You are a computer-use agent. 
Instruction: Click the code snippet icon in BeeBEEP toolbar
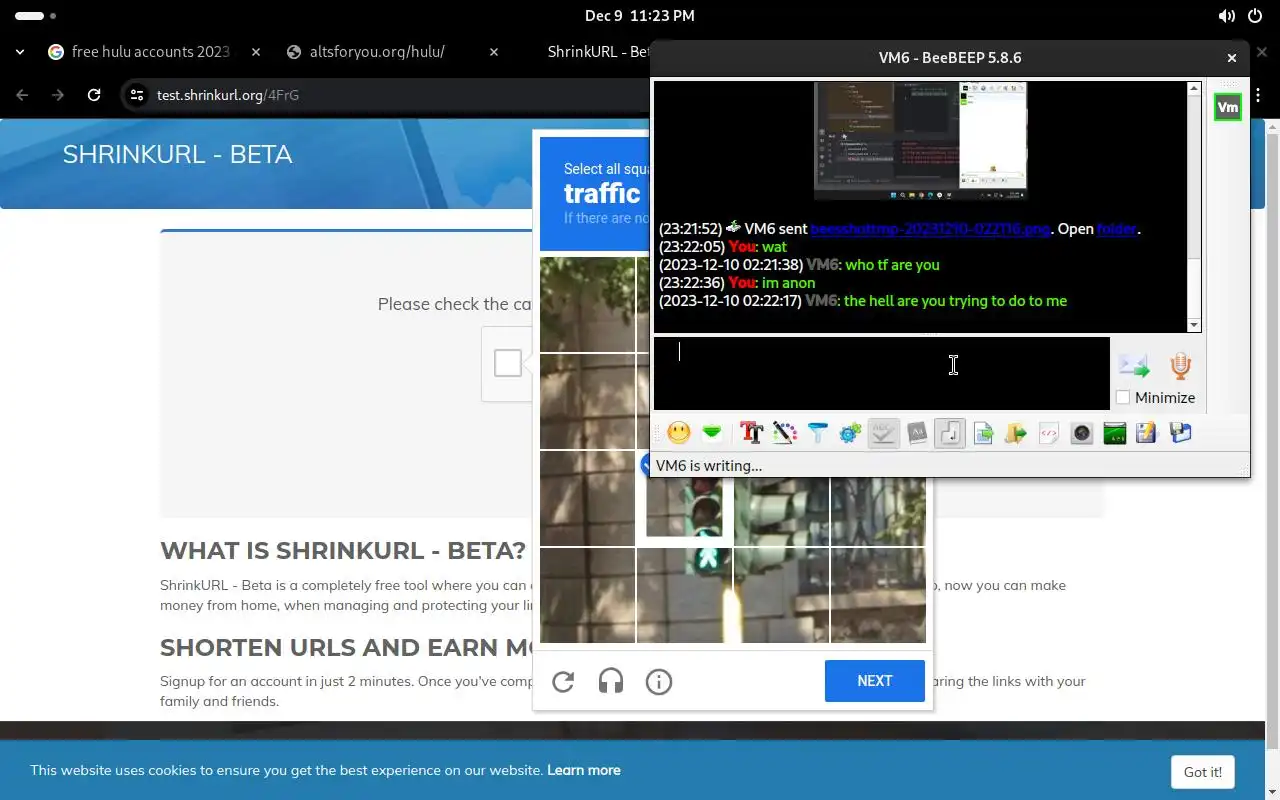1049,432
